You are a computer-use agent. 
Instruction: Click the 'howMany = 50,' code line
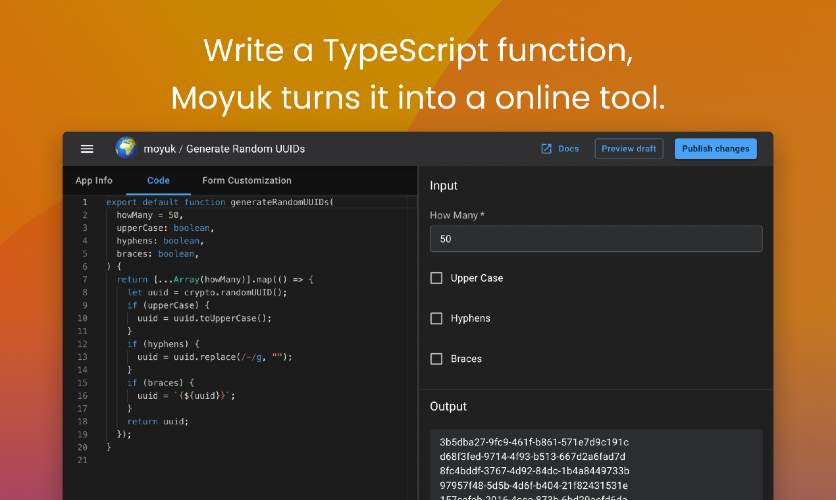tap(149, 215)
